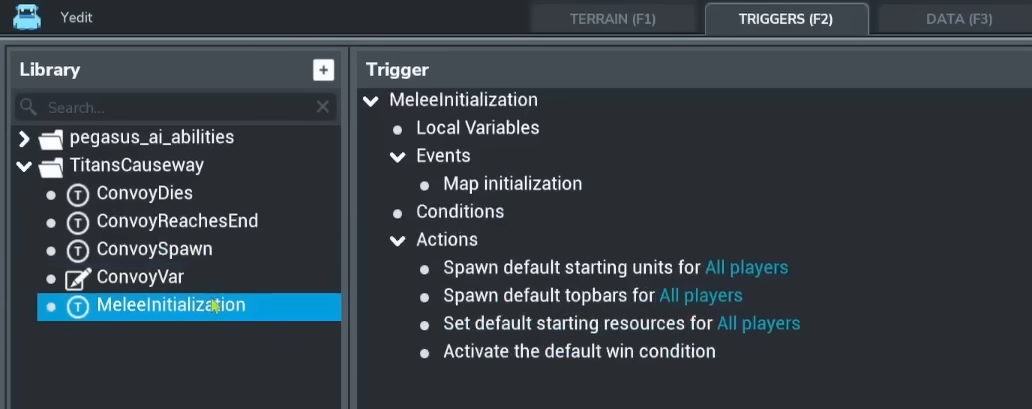Click All players link in topbars action
Image resolution: width=1032 pixels, height=409 pixels.
coord(701,296)
